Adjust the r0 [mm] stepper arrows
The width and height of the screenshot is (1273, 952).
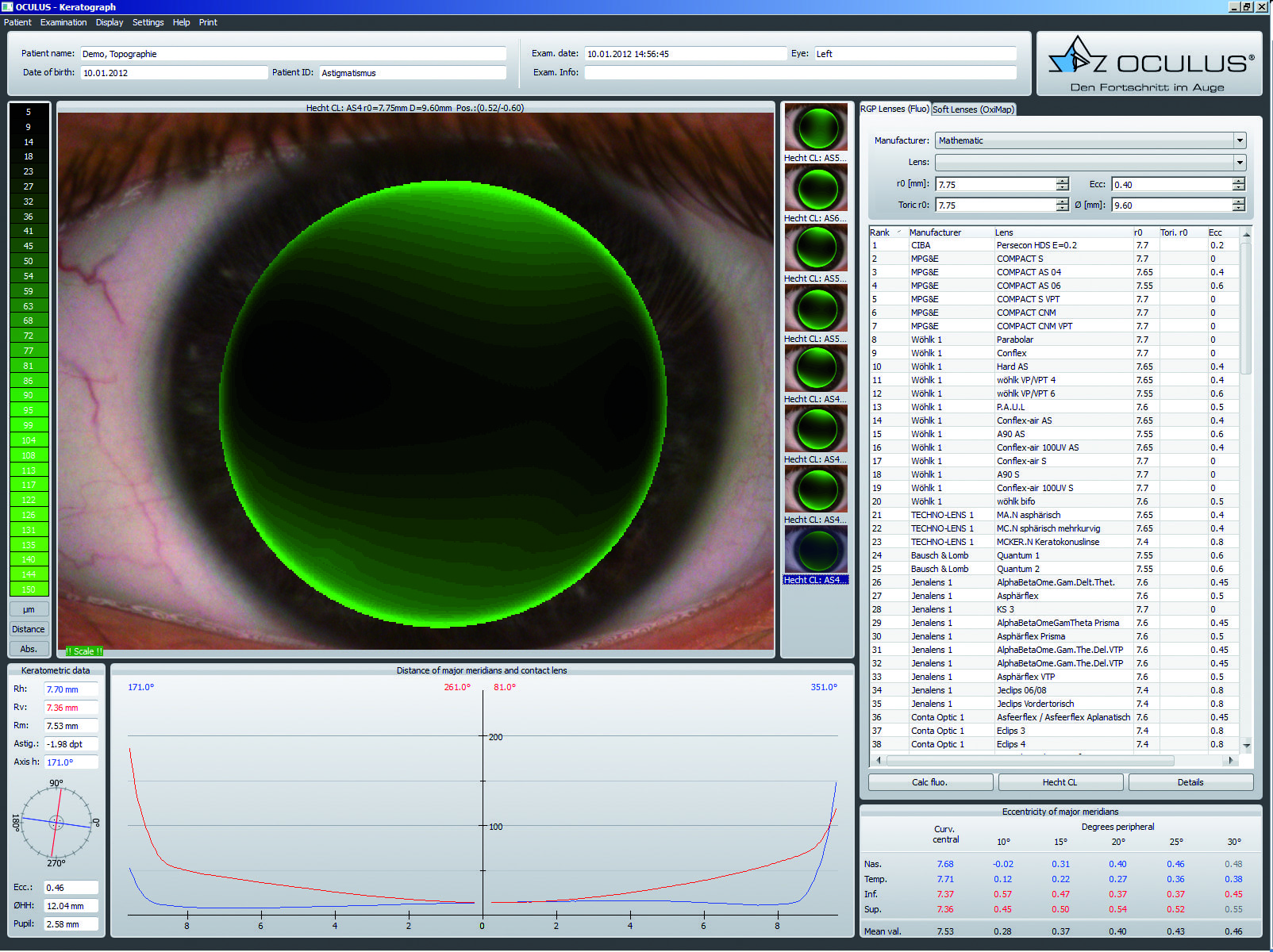(1063, 184)
